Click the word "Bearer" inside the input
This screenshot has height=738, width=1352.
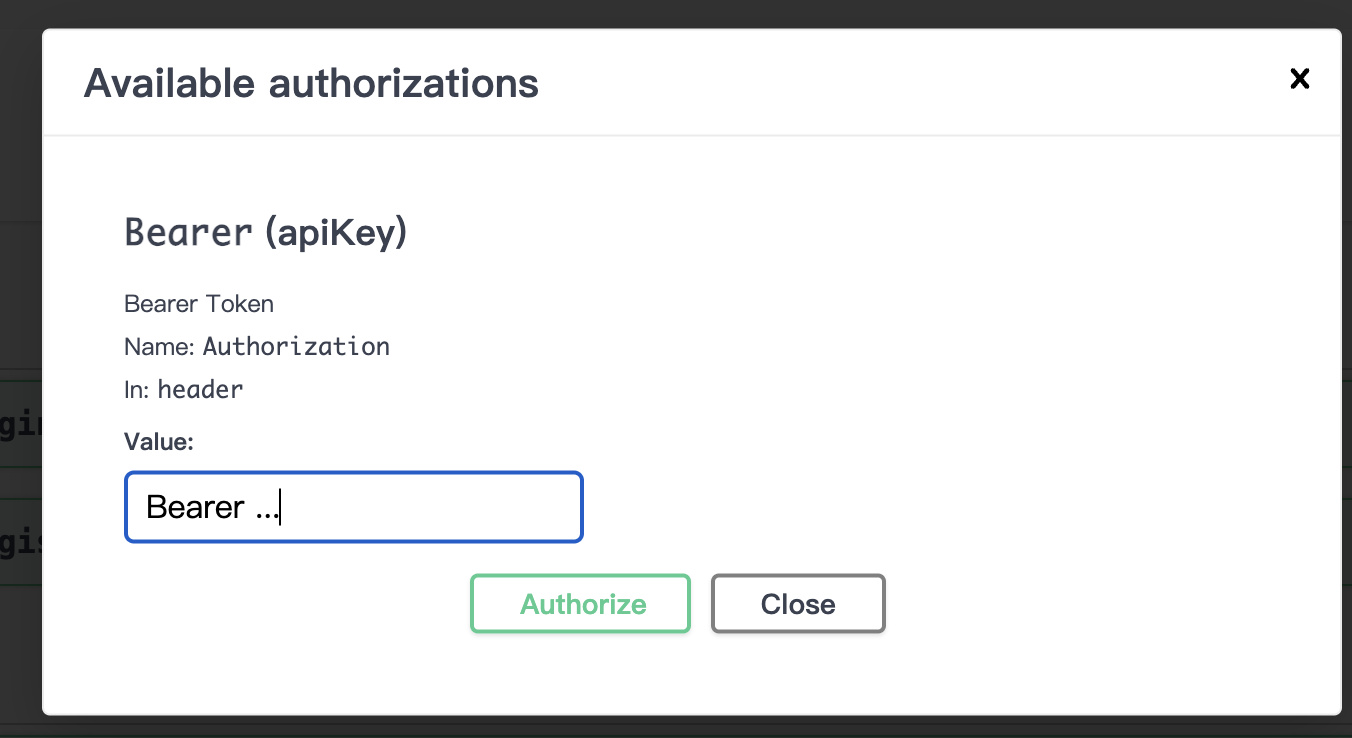coord(195,507)
